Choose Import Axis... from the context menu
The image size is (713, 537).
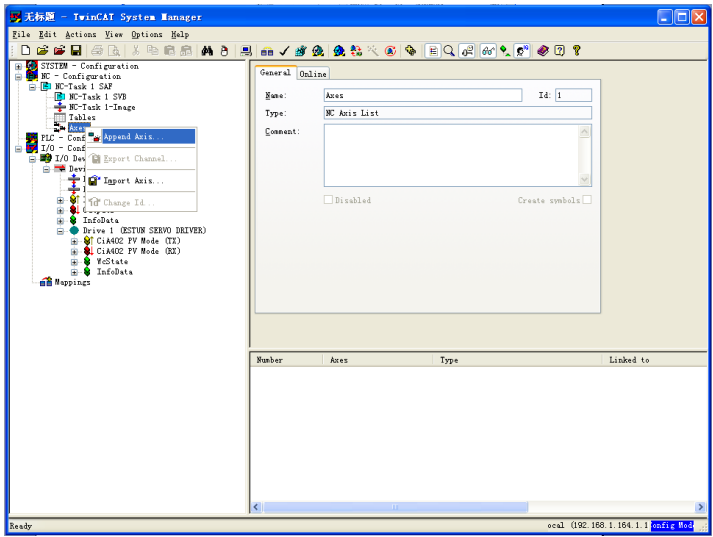pos(141,181)
